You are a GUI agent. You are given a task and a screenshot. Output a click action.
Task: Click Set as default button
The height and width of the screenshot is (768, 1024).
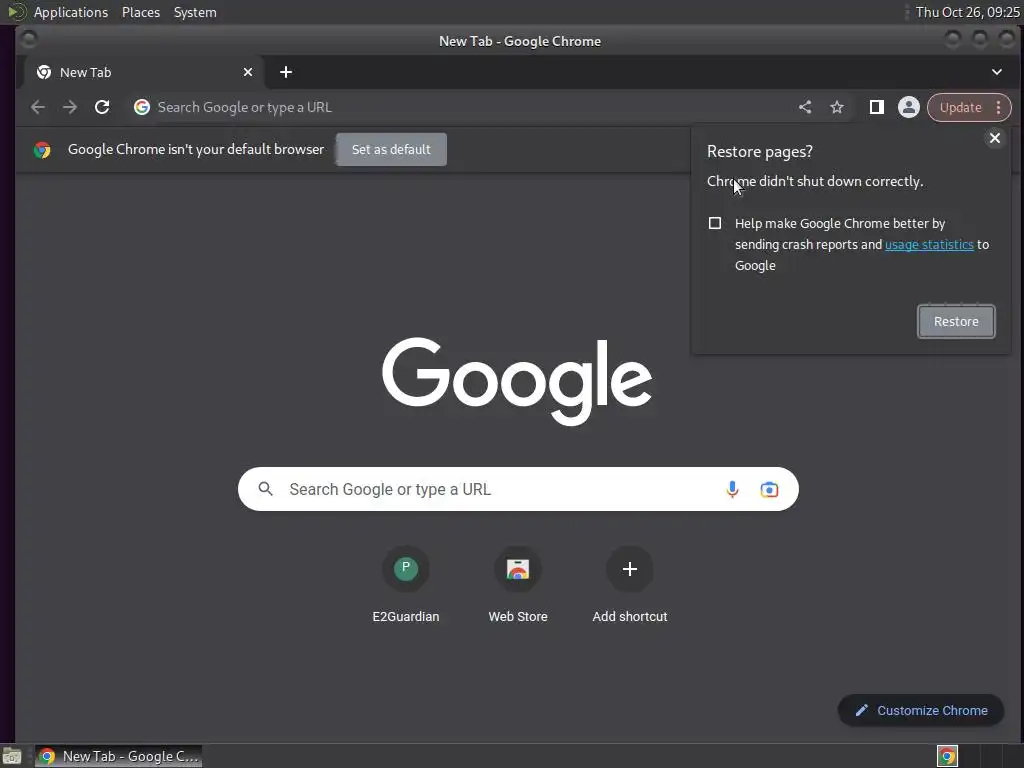point(391,150)
